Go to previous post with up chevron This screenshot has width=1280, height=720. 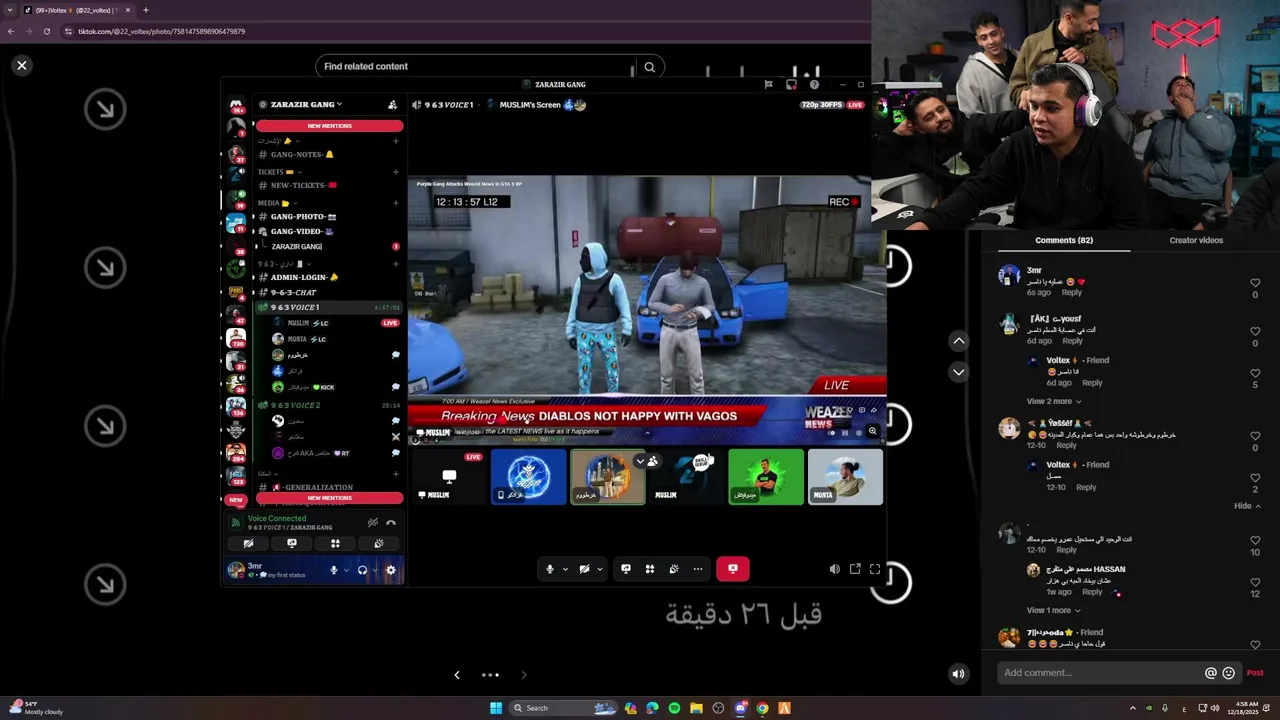tap(958, 341)
